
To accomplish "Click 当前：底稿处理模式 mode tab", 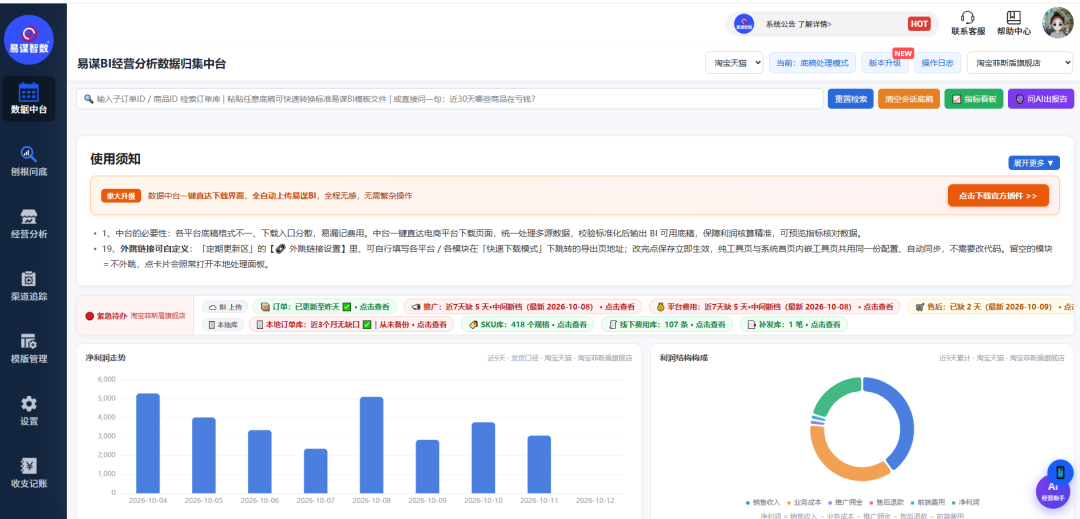I will pyautogui.click(x=813, y=63).
